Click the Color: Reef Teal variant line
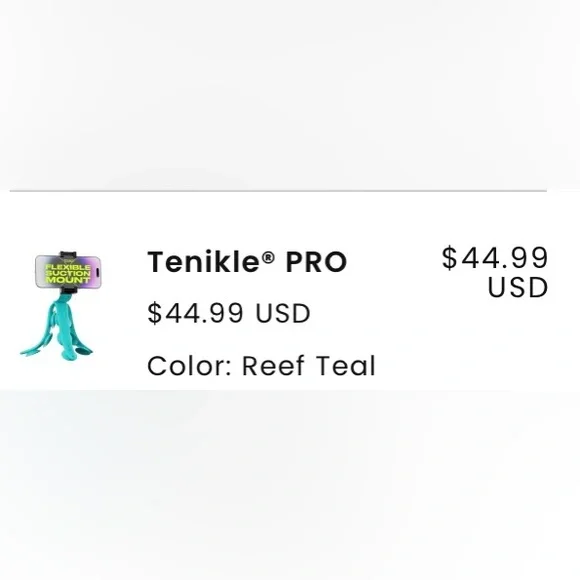The height and width of the screenshot is (580, 580). [x=262, y=366]
